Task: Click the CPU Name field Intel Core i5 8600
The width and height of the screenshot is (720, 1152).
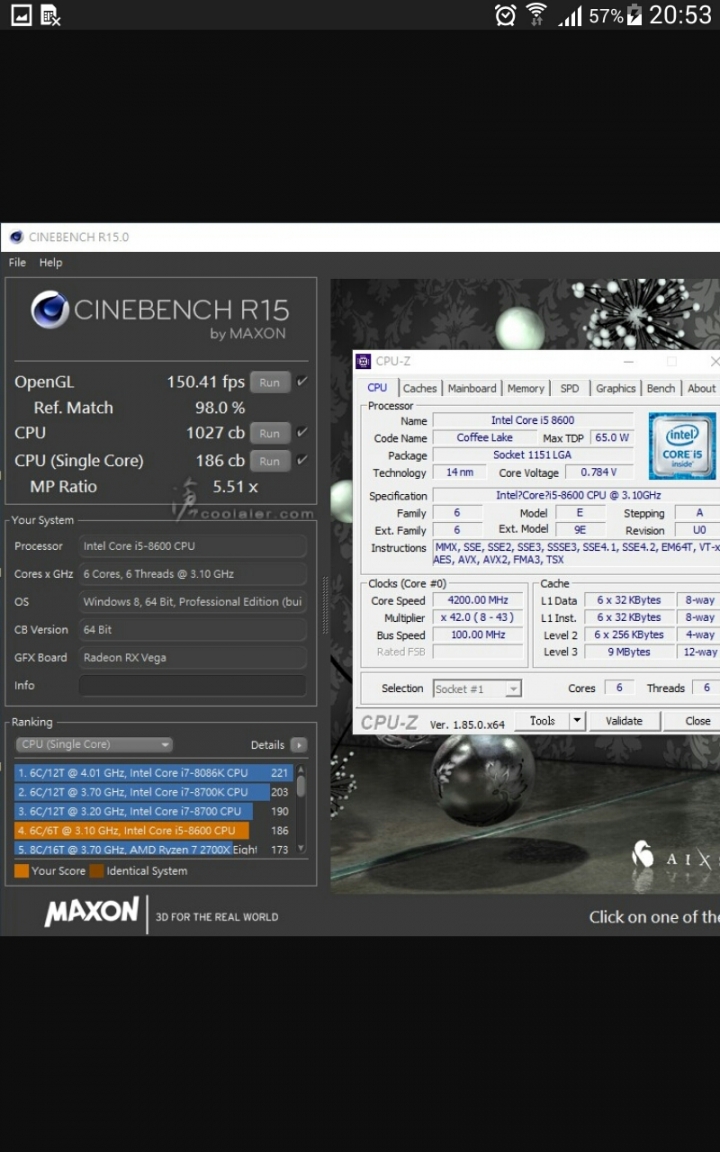Action: [x=533, y=420]
